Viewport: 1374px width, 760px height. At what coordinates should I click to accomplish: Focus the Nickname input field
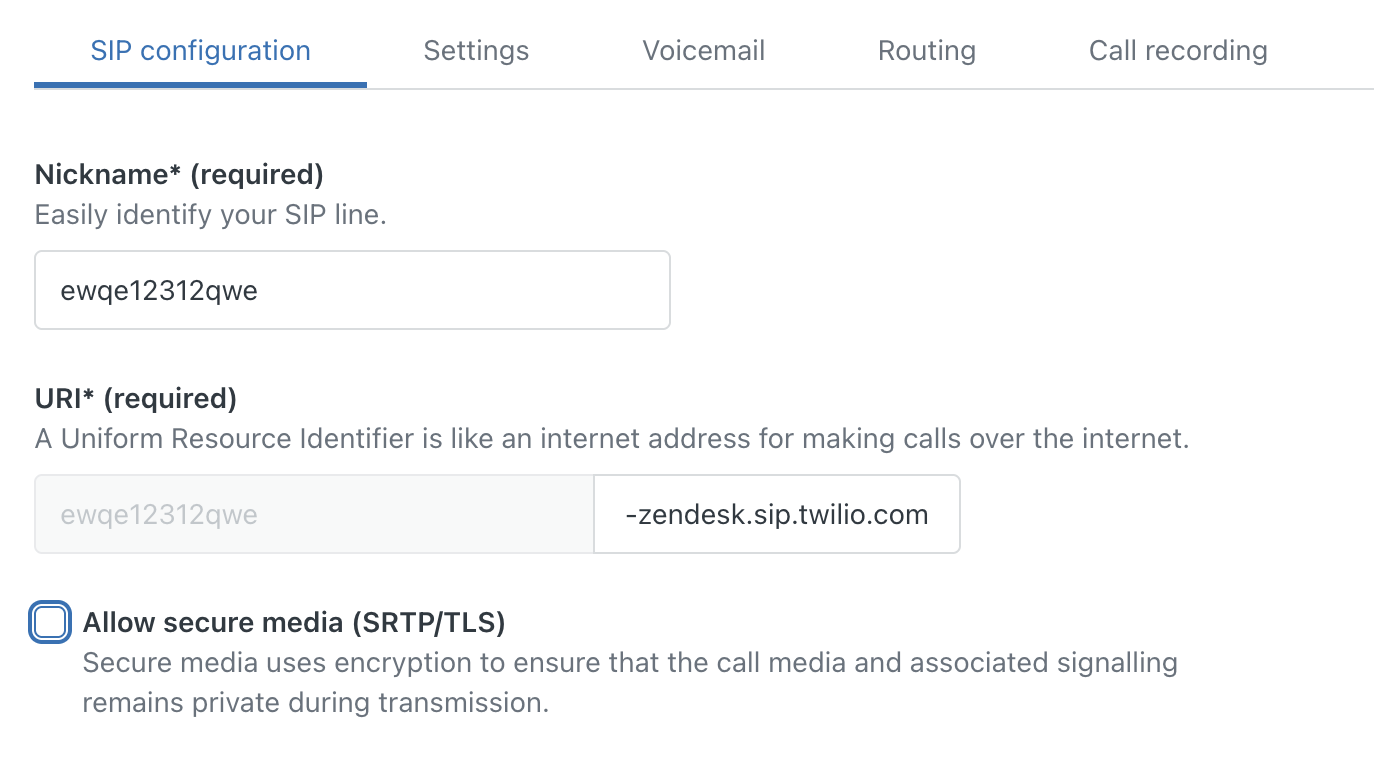tap(352, 290)
